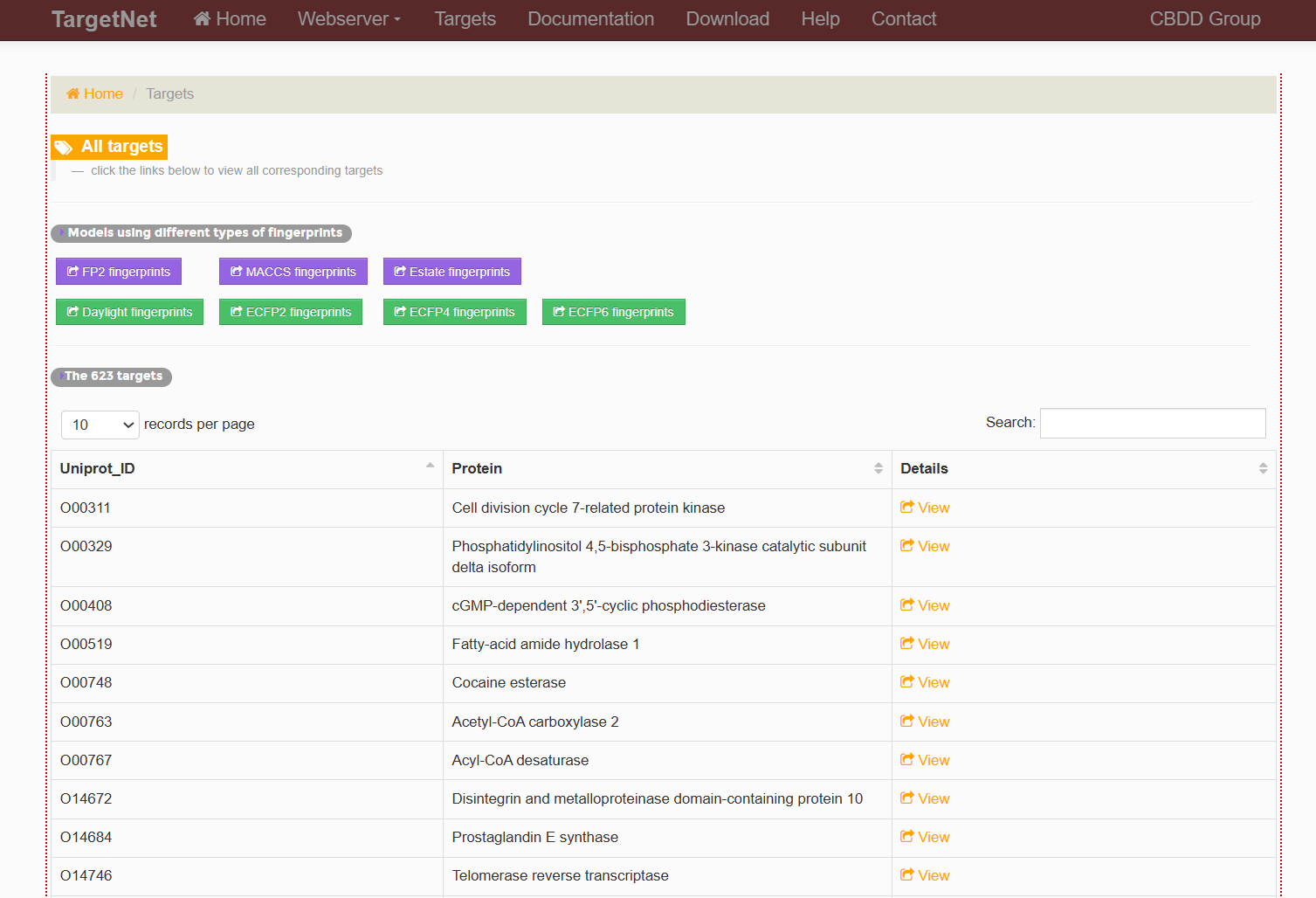Viewport: 1316px width, 898px height.
Task: Sort table by Uniprot_ID column
Action: pos(247,469)
